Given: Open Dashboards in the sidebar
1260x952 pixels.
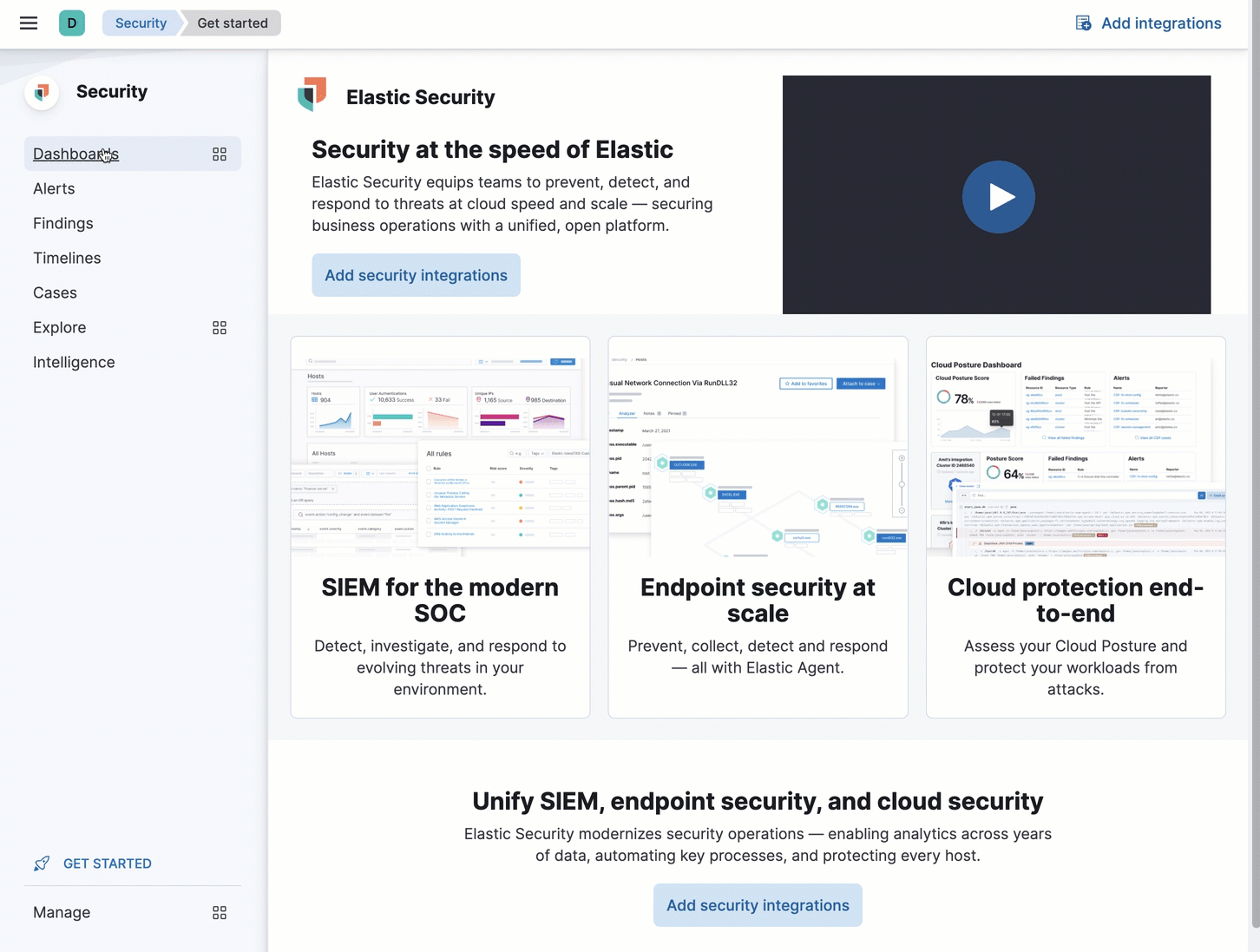Looking at the screenshot, I should [x=76, y=154].
